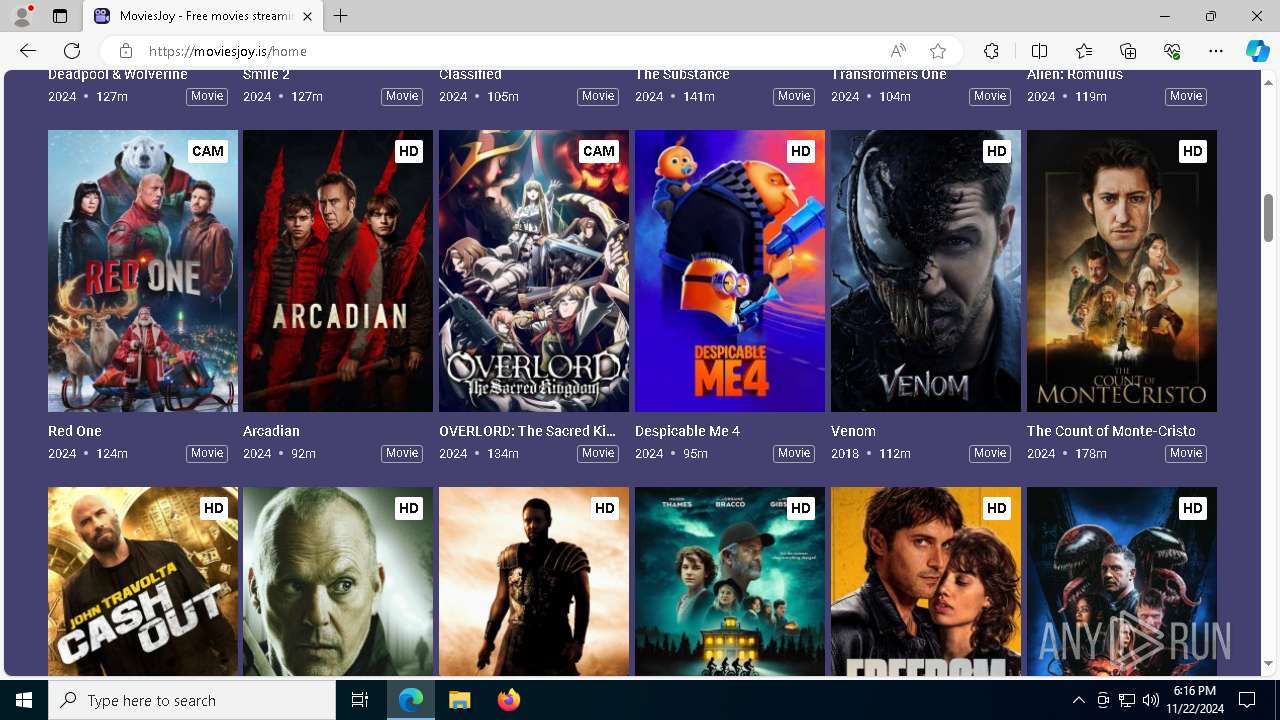The width and height of the screenshot is (1280, 720).
Task: Click The Substance title link
Action: 682,75
